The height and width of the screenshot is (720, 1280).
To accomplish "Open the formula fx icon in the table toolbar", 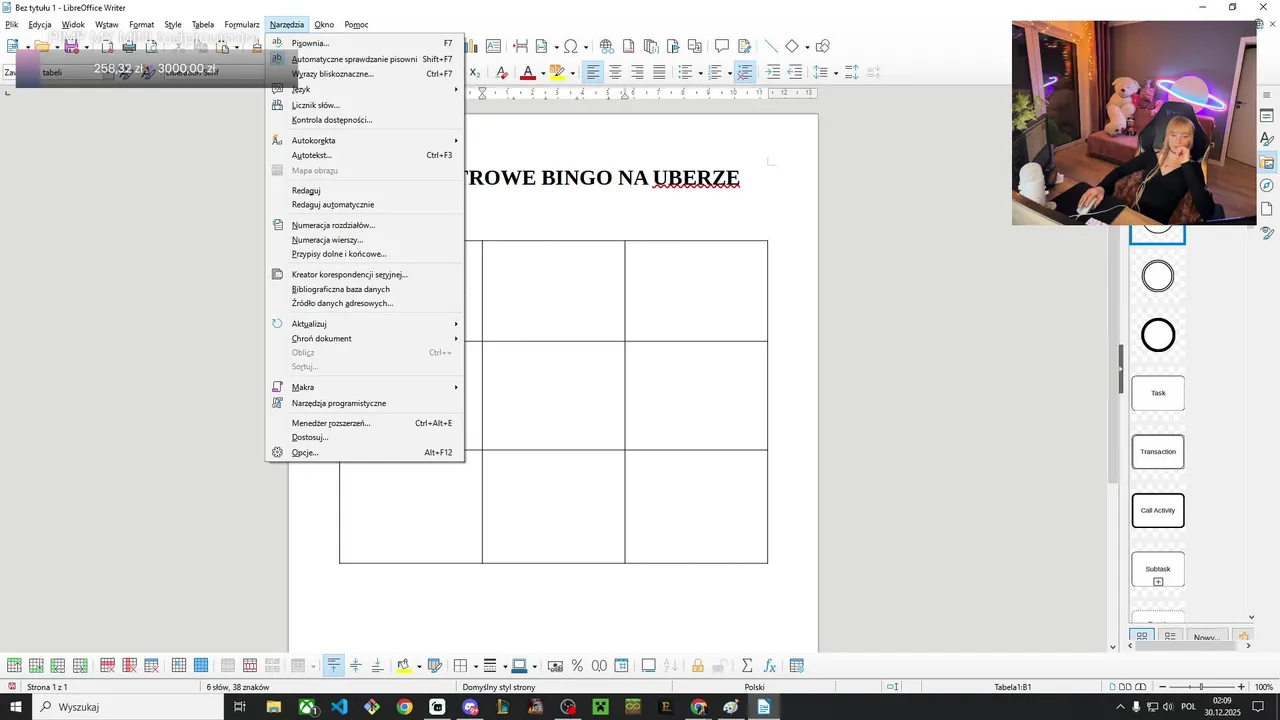I will coord(770,666).
